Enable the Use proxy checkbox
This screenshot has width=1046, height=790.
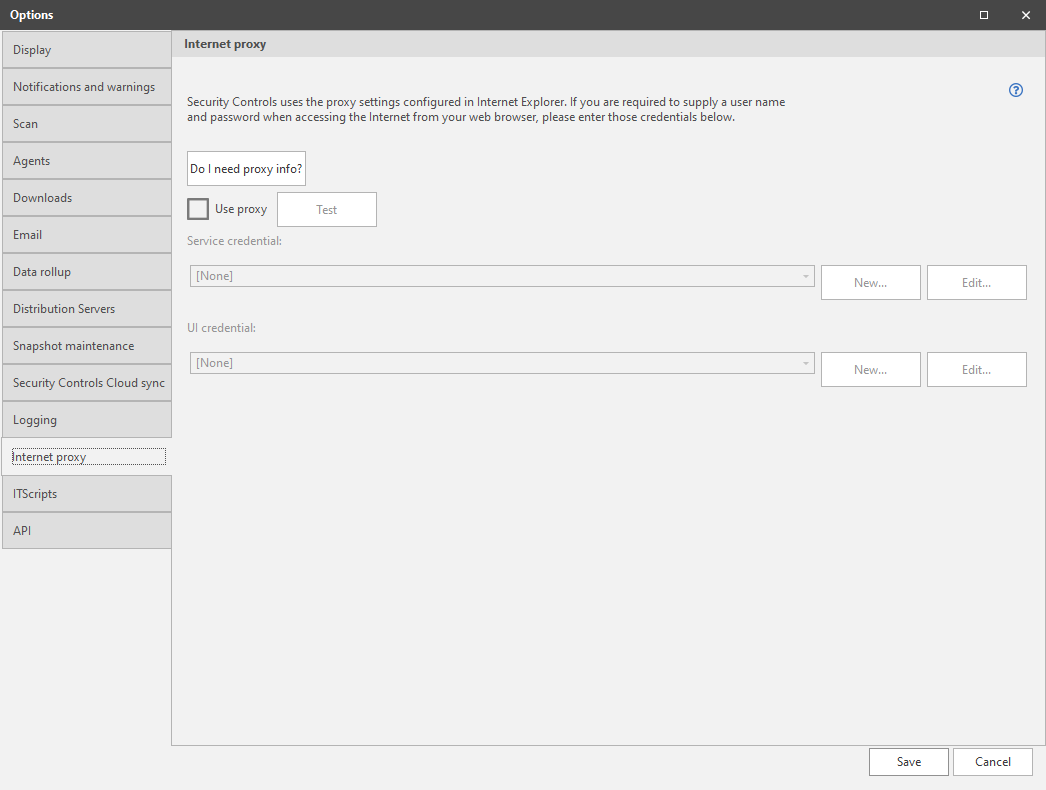pos(198,209)
